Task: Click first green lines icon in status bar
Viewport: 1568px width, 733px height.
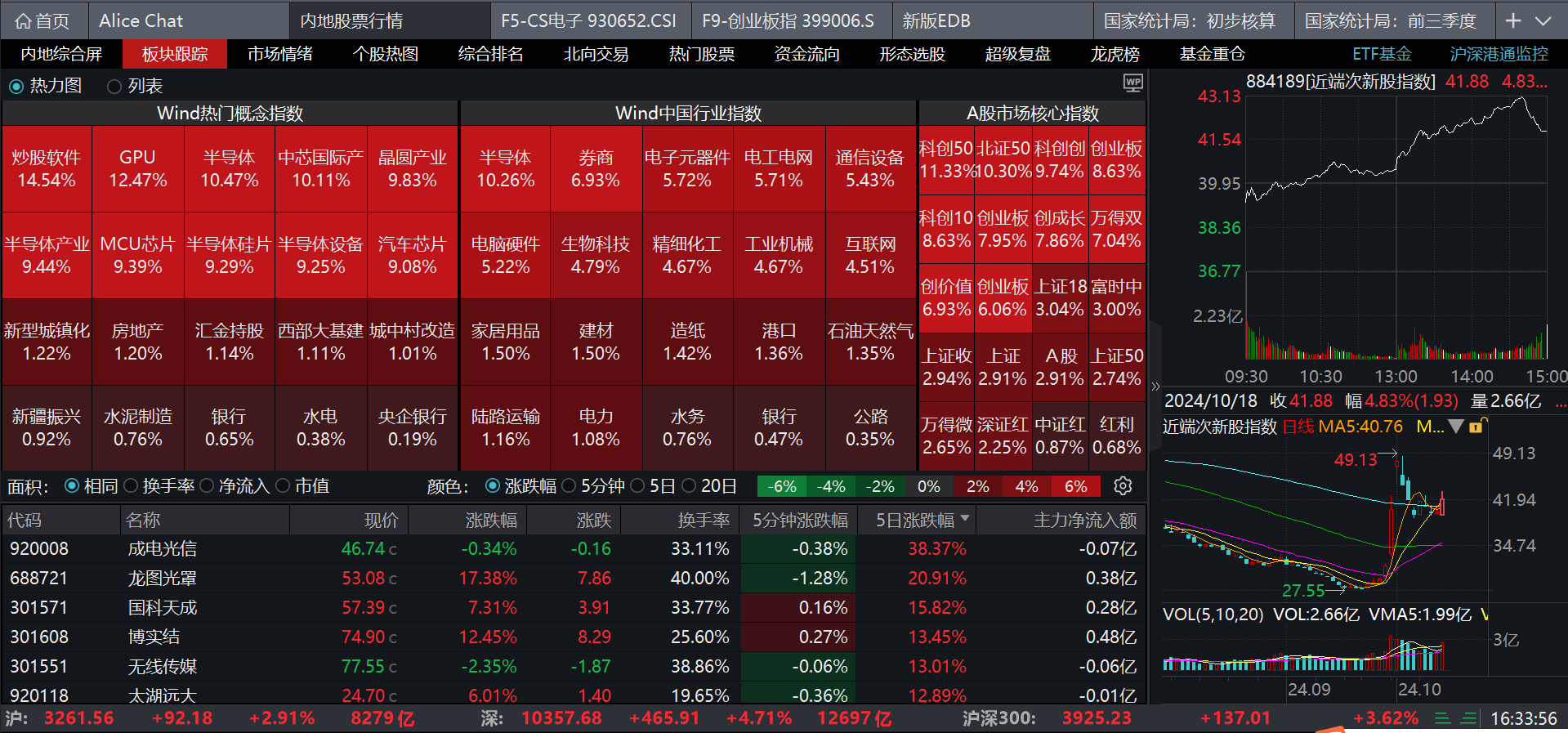Action: tap(1443, 718)
